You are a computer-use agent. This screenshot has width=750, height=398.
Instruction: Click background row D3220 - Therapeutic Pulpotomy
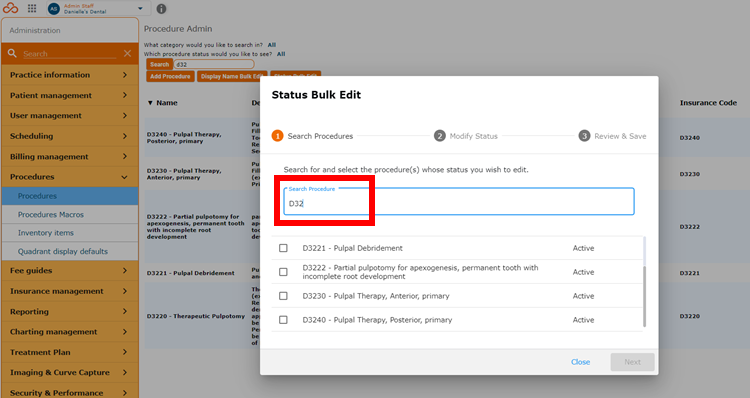point(196,316)
